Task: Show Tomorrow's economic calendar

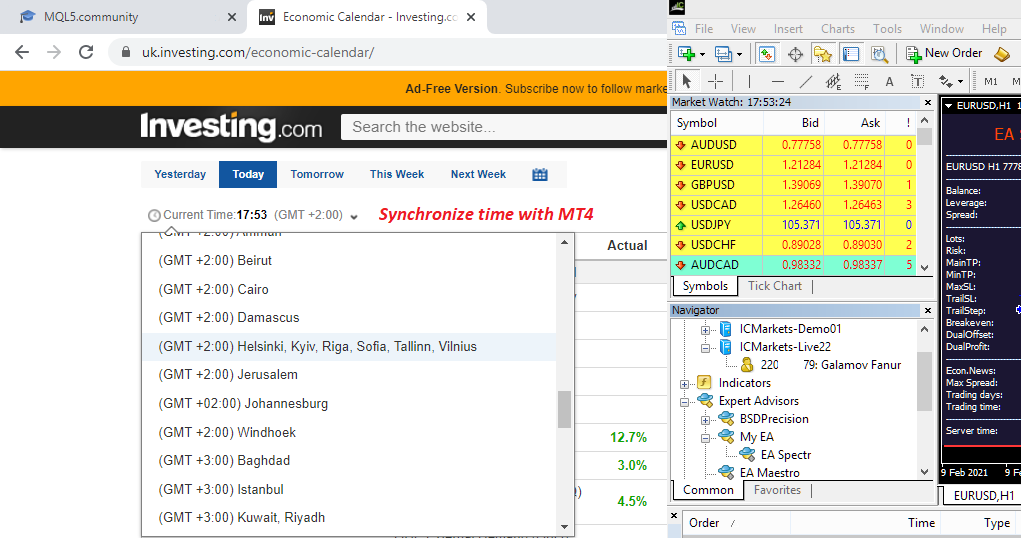Action: click(x=317, y=175)
